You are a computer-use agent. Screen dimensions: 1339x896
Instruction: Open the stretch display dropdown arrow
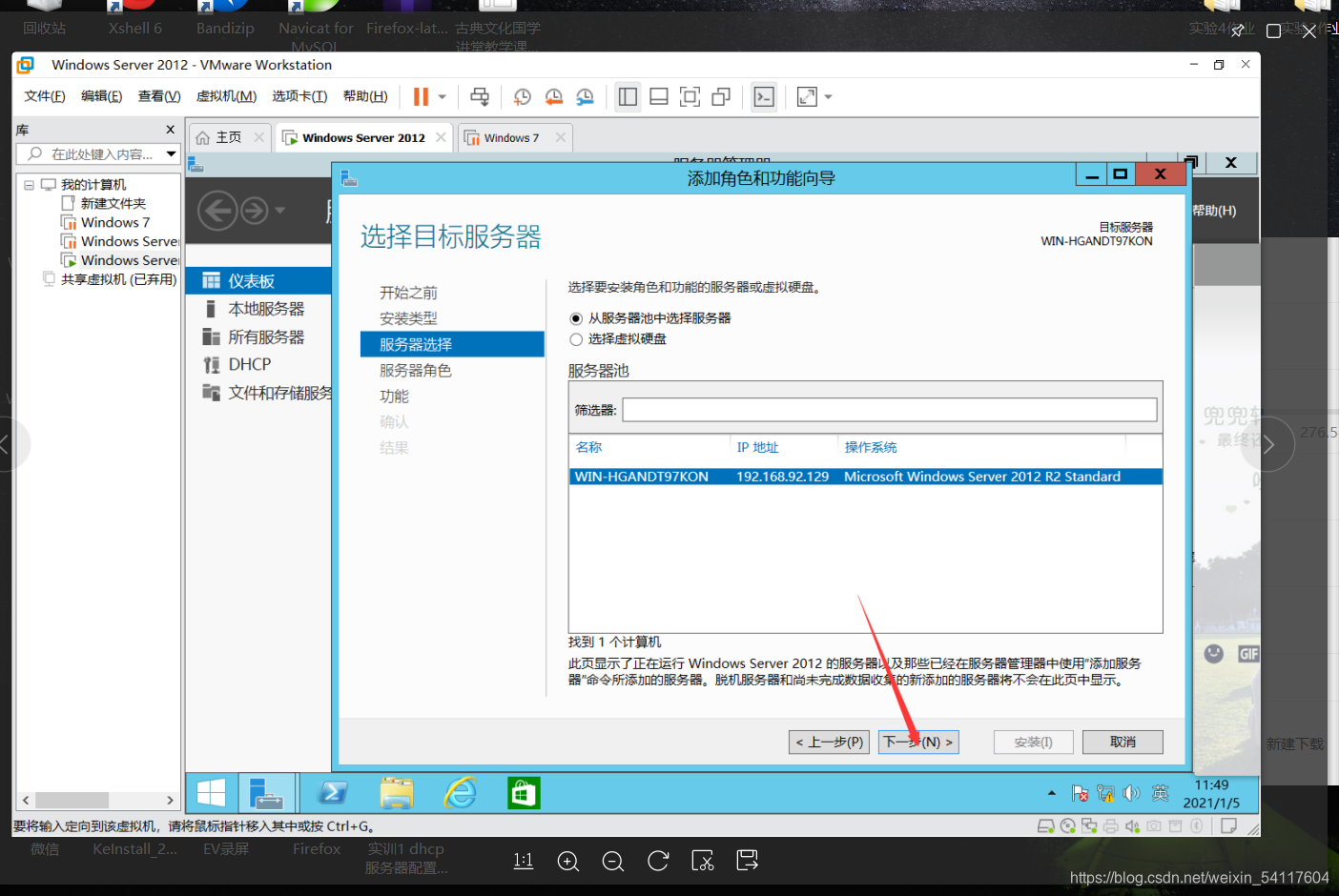click(828, 96)
